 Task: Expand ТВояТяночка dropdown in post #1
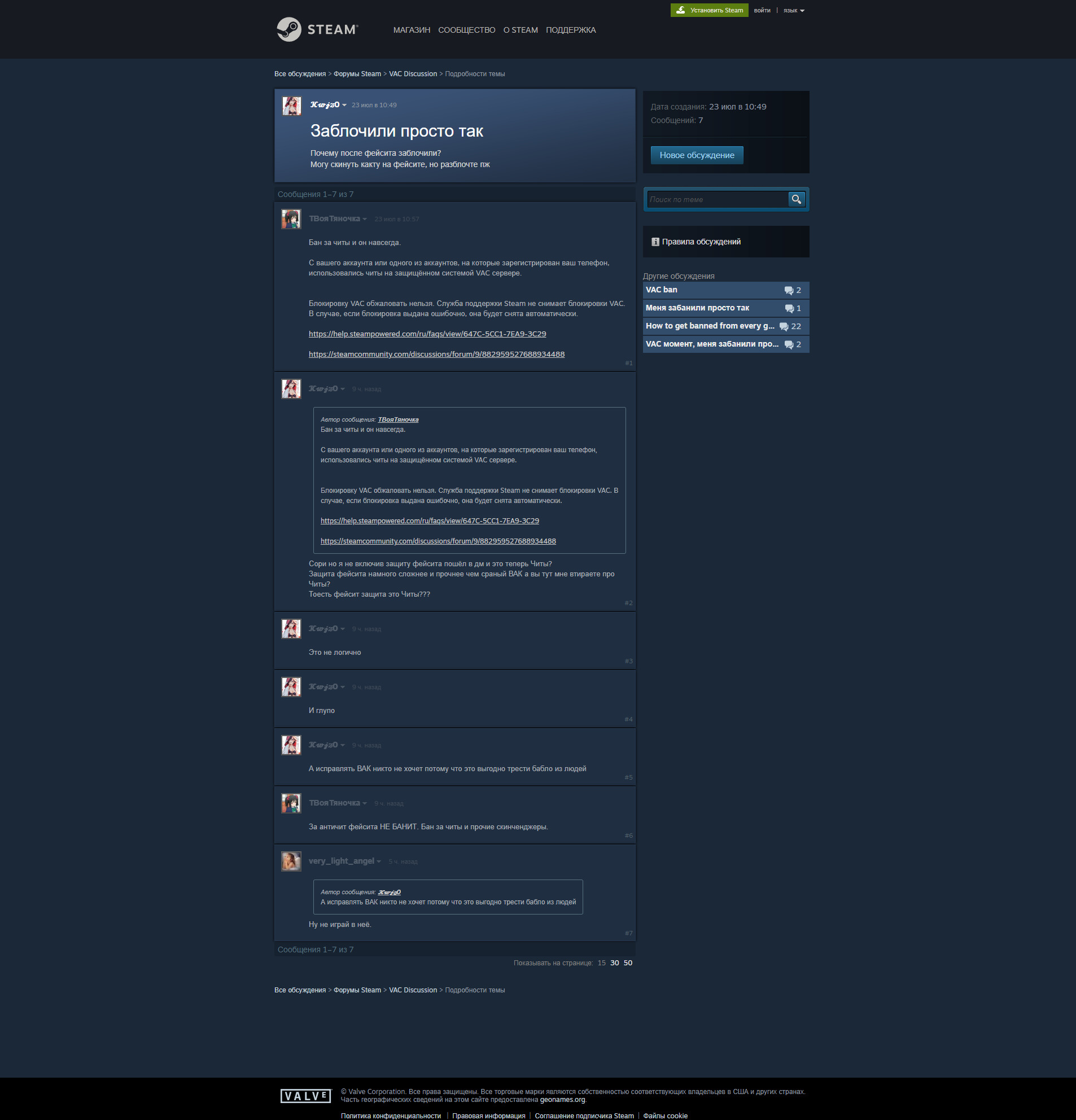tap(365, 220)
